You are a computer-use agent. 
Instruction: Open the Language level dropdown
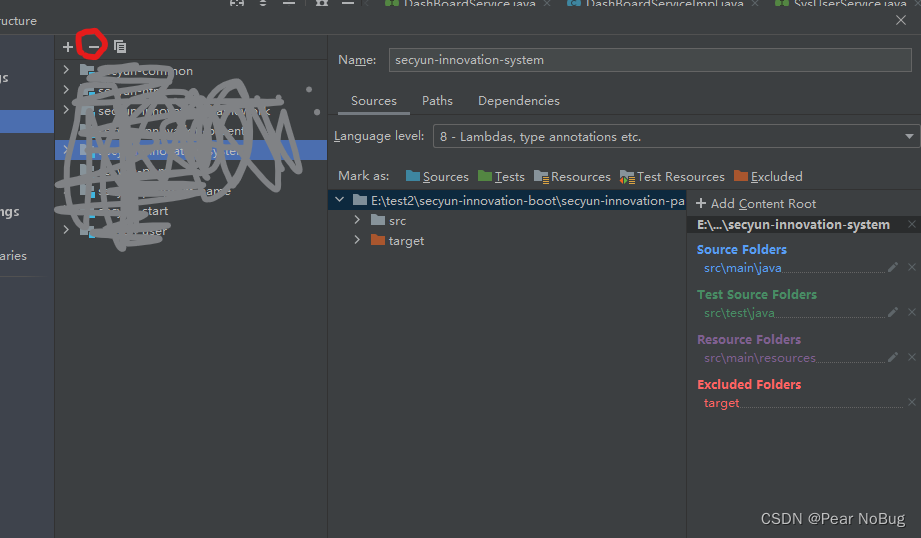(676, 136)
